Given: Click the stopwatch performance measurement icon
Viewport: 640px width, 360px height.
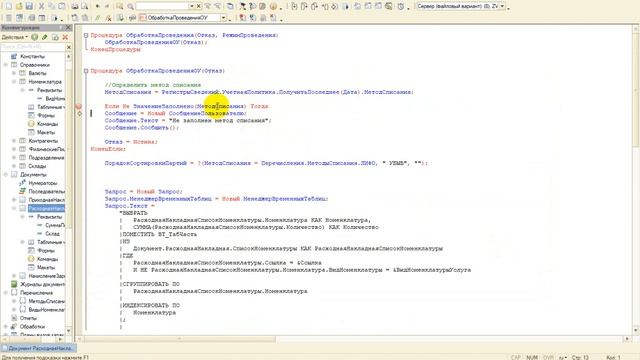Looking at the screenshot, I should [400, 7].
